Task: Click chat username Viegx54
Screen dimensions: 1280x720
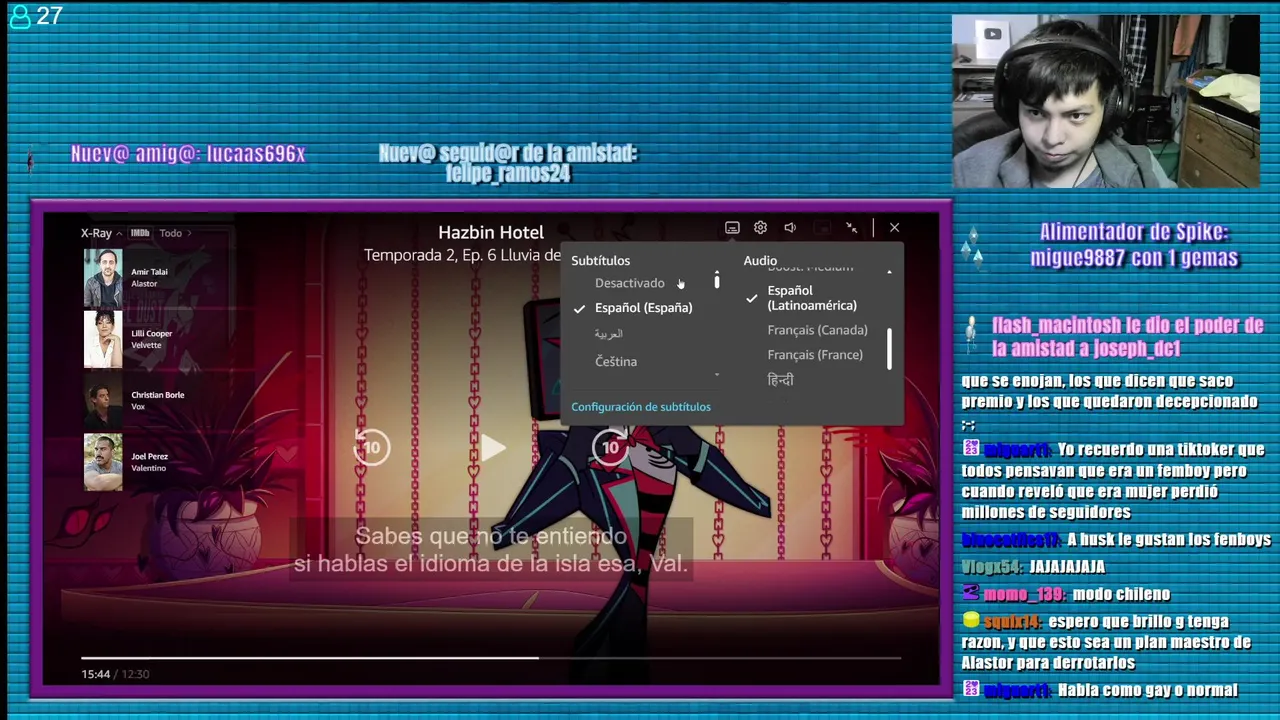Action: pos(993,567)
